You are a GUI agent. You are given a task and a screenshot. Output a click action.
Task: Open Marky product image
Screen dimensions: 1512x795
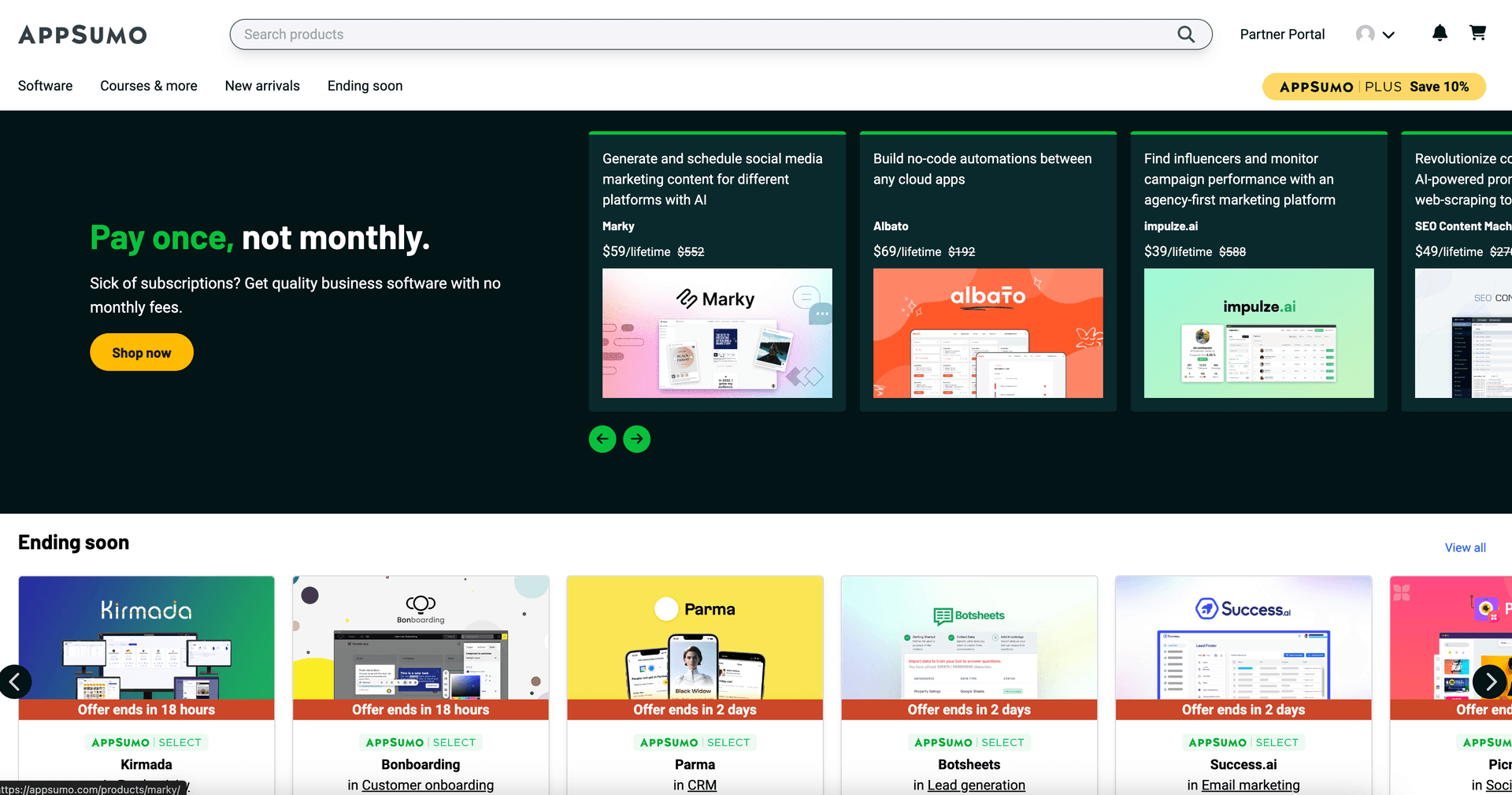pos(717,333)
